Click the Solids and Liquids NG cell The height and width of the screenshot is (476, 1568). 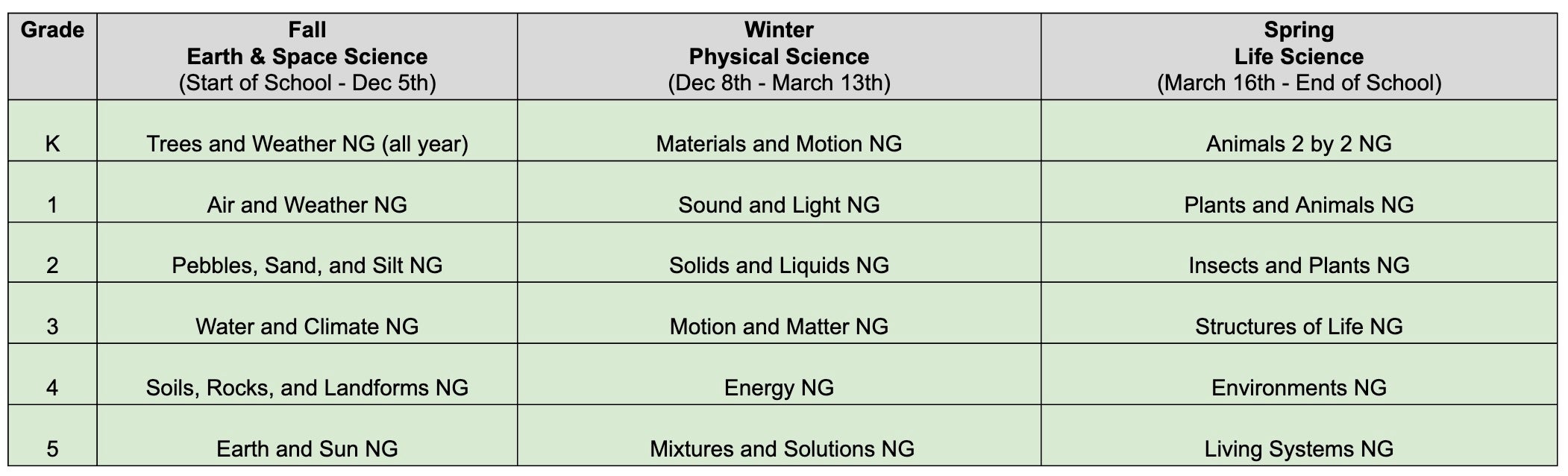tap(779, 265)
